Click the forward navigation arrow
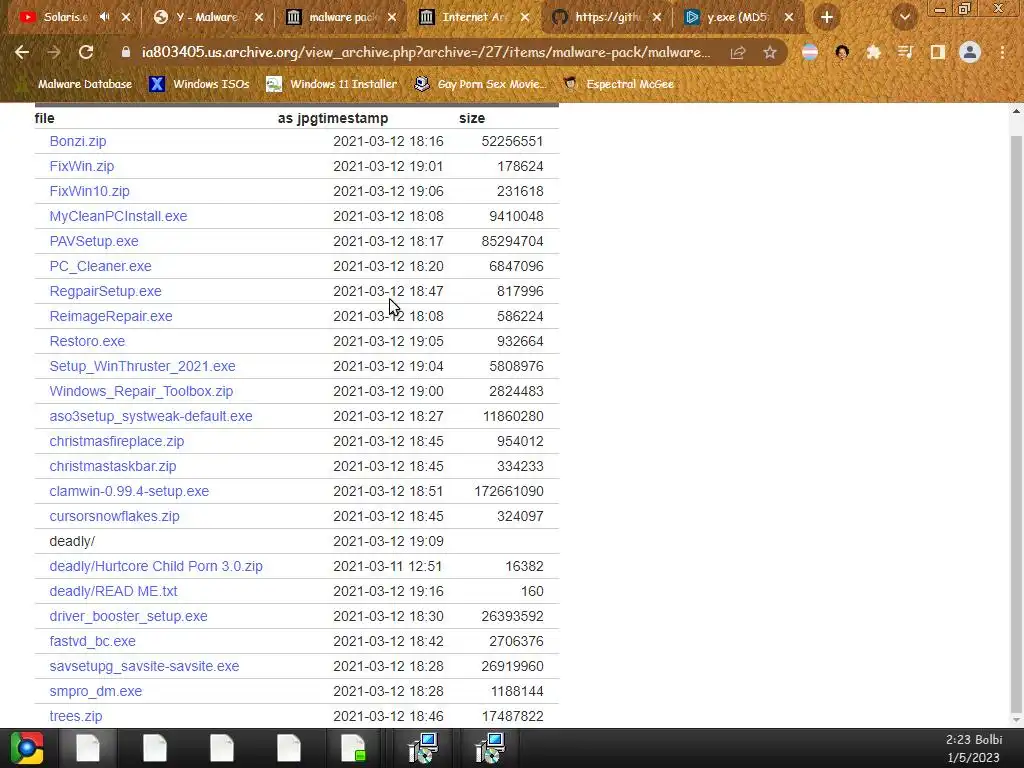 [x=54, y=52]
